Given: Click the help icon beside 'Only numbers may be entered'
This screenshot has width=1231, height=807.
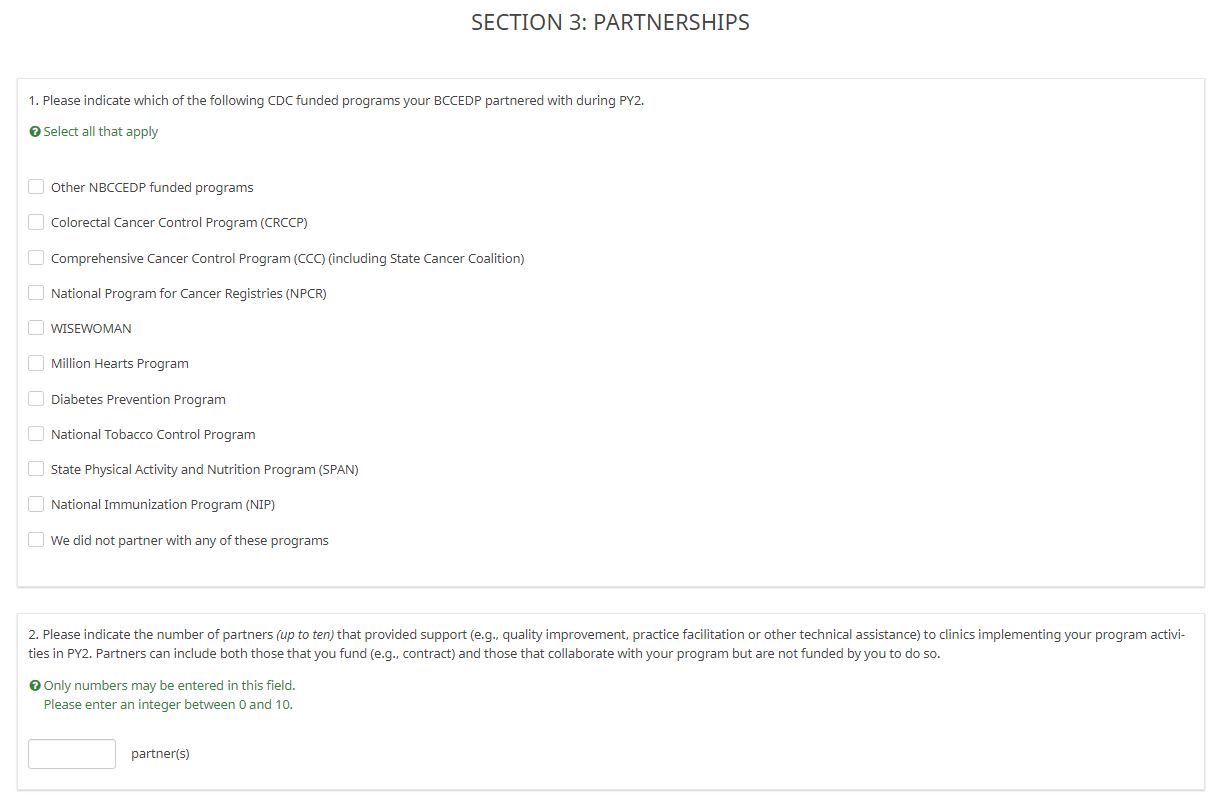Looking at the screenshot, I should (x=35, y=686).
